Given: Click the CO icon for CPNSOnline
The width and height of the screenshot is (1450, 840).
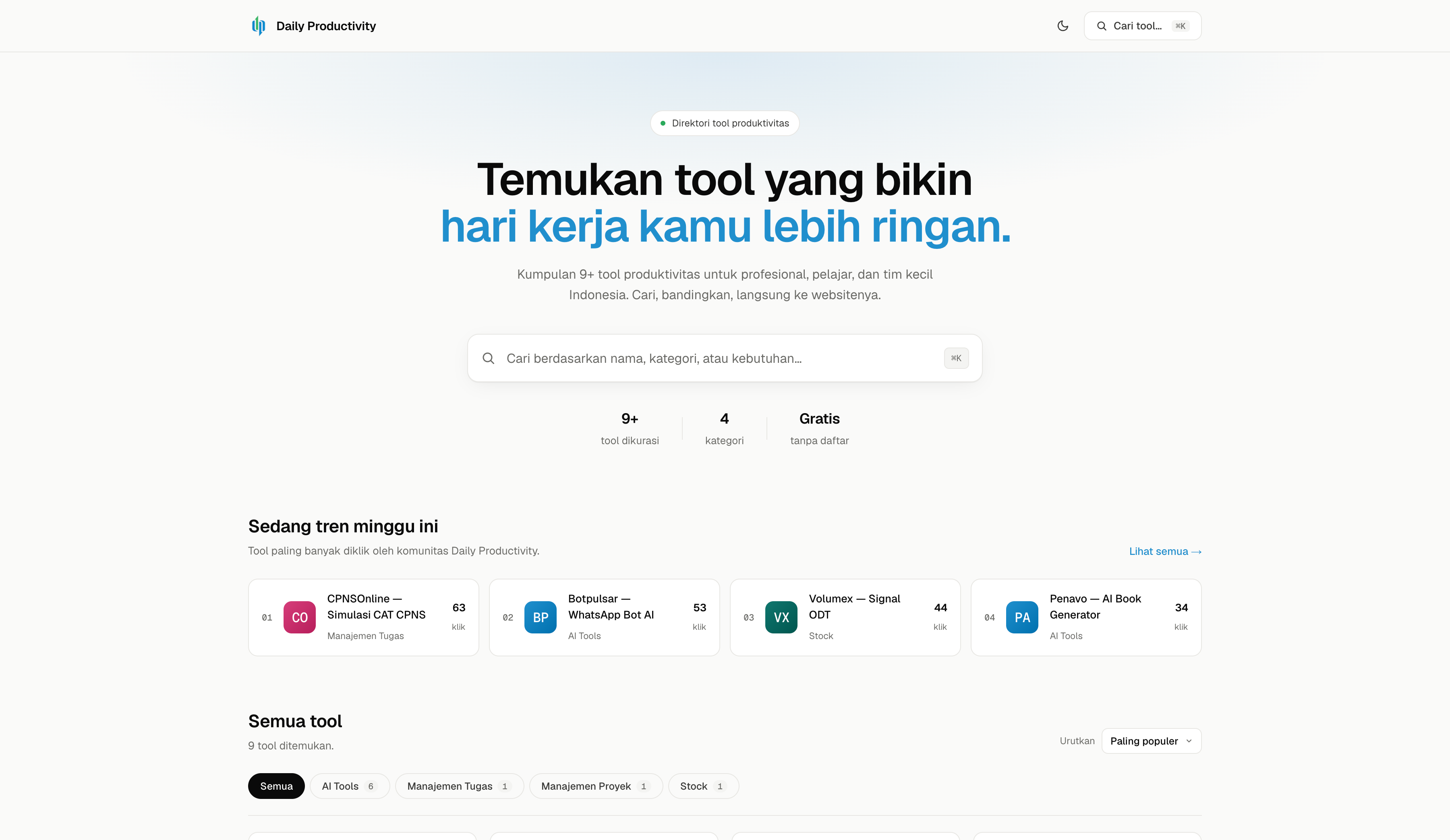Looking at the screenshot, I should coord(299,617).
